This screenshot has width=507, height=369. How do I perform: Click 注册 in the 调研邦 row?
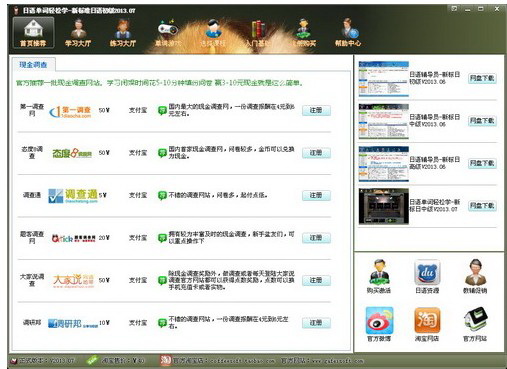pos(316,323)
